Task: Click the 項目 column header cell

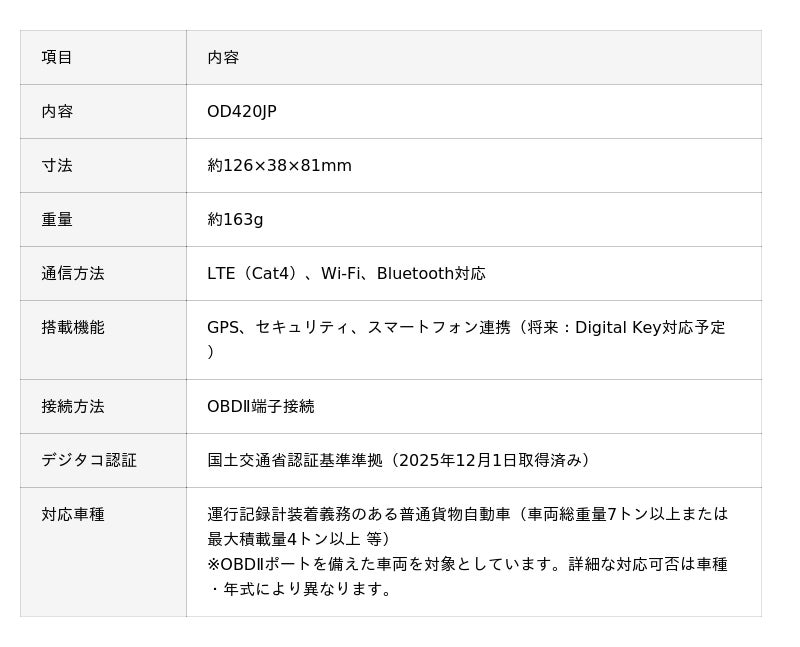Action: point(57,58)
